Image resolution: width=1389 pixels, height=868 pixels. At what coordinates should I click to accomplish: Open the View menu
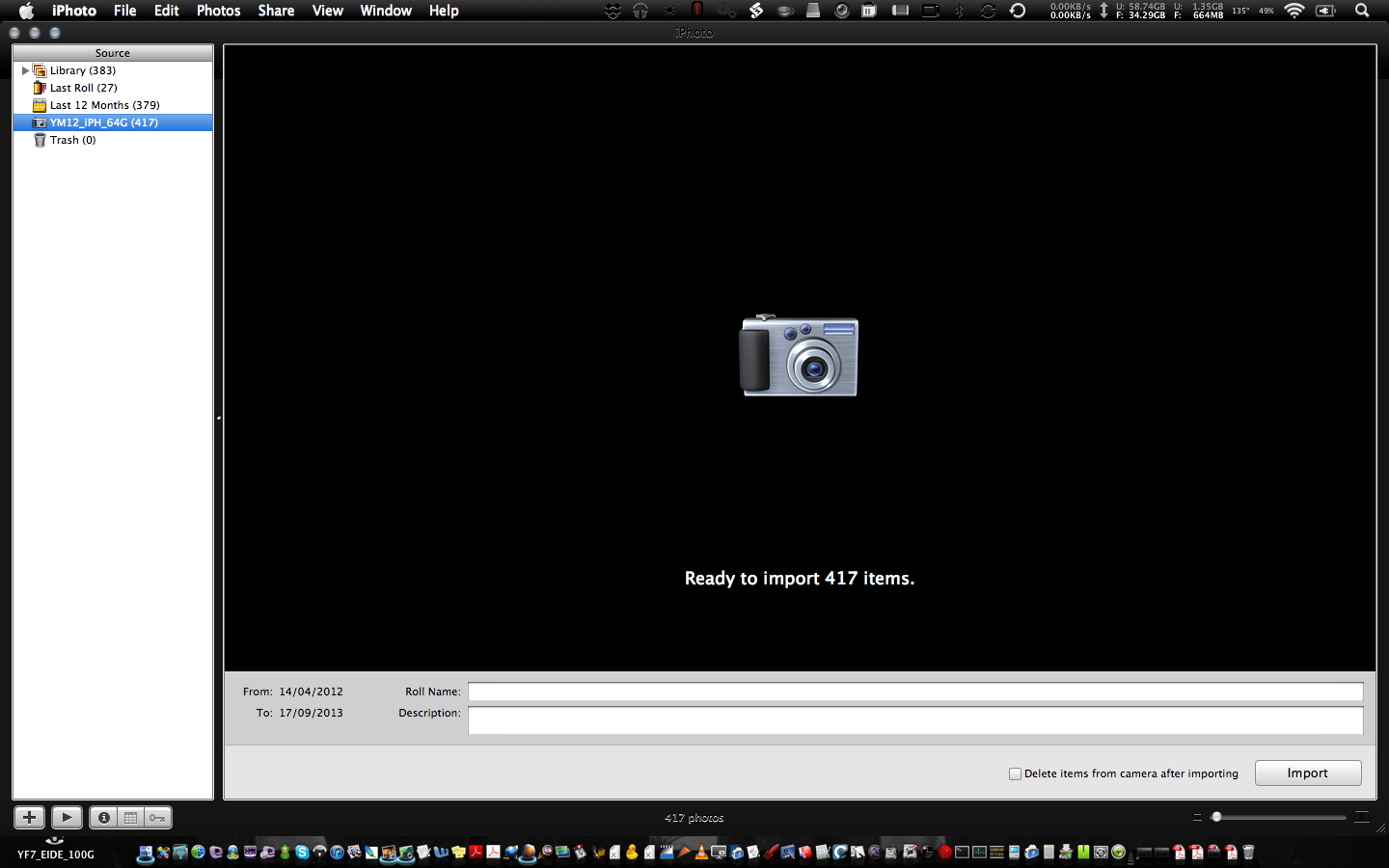click(x=328, y=11)
